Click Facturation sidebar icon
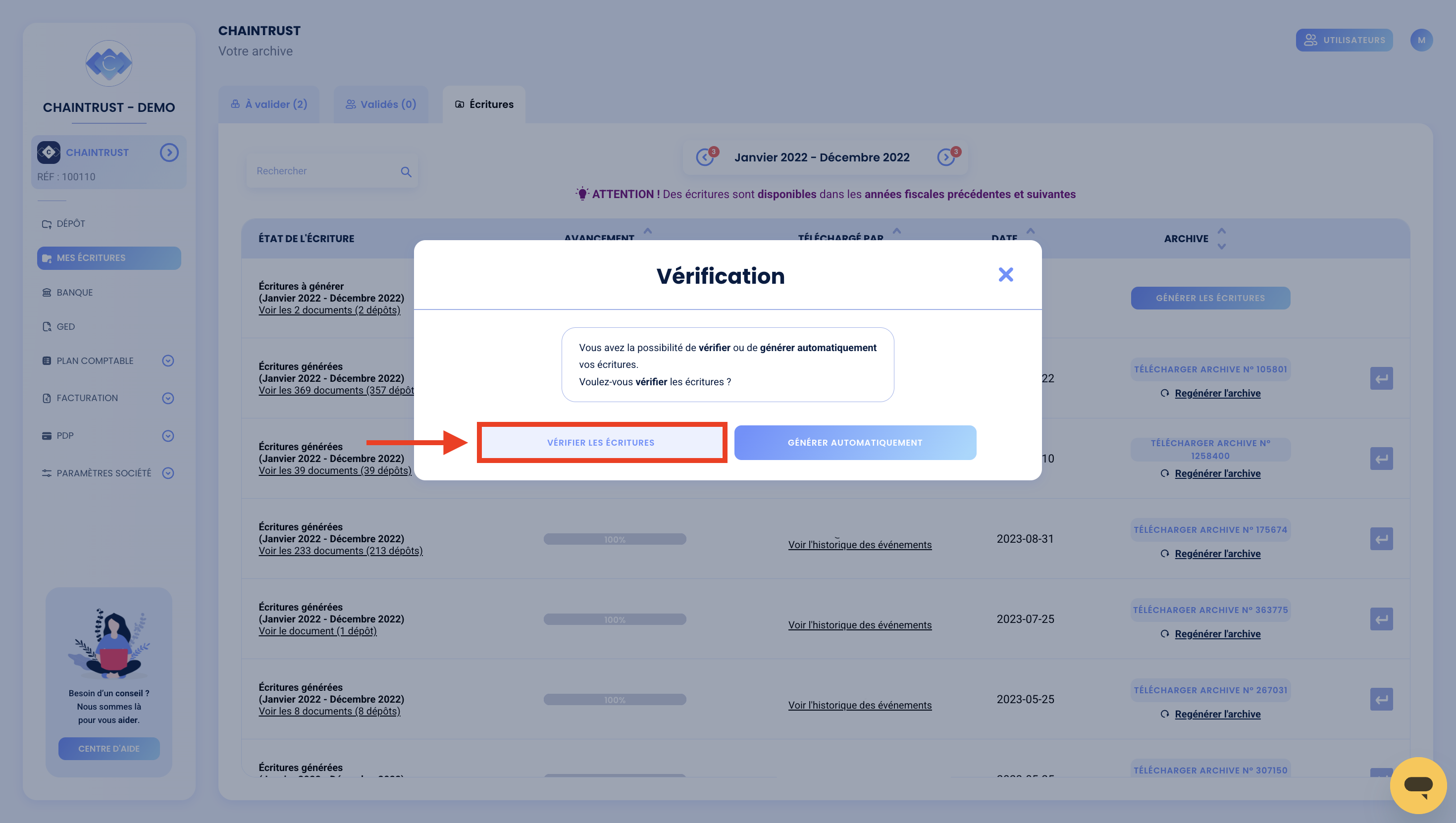 tap(47, 398)
